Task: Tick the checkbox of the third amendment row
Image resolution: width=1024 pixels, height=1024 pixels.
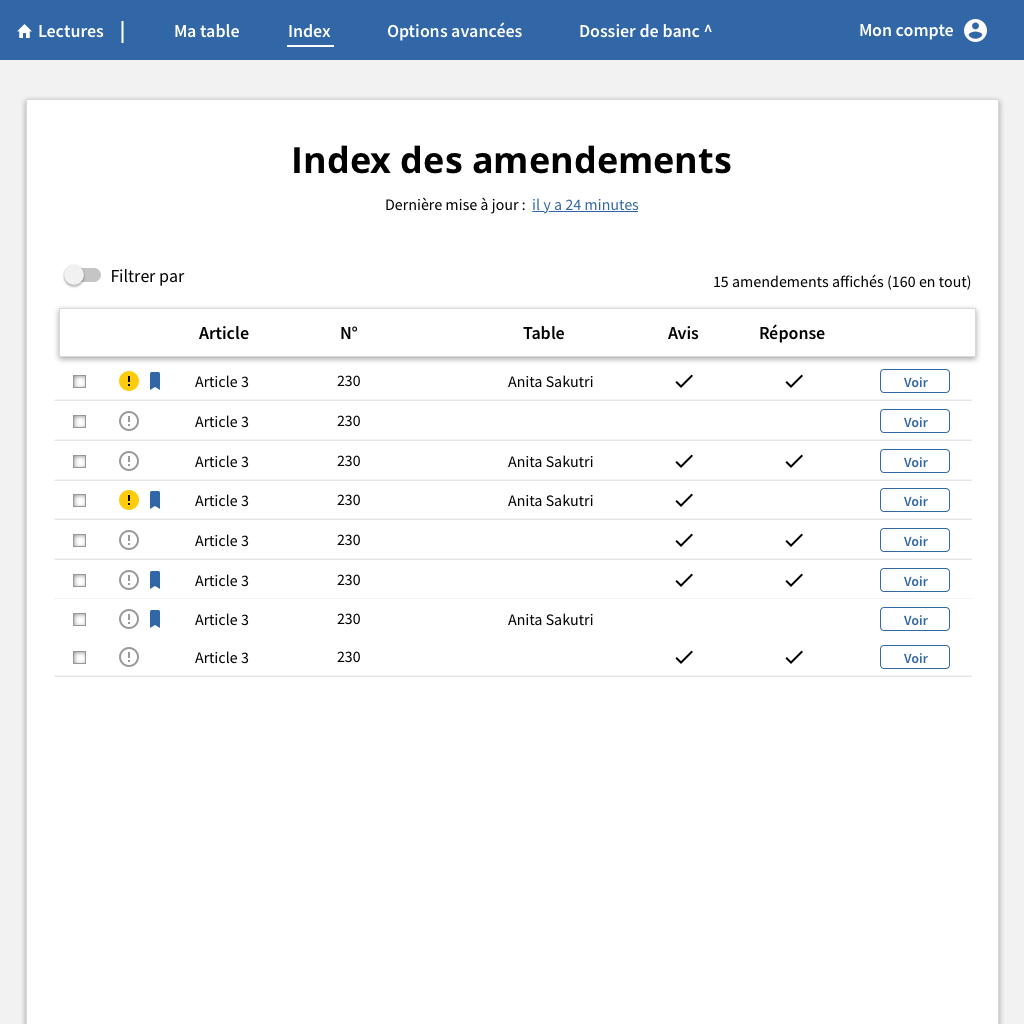Action: pyautogui.click(x=80, y=462)
